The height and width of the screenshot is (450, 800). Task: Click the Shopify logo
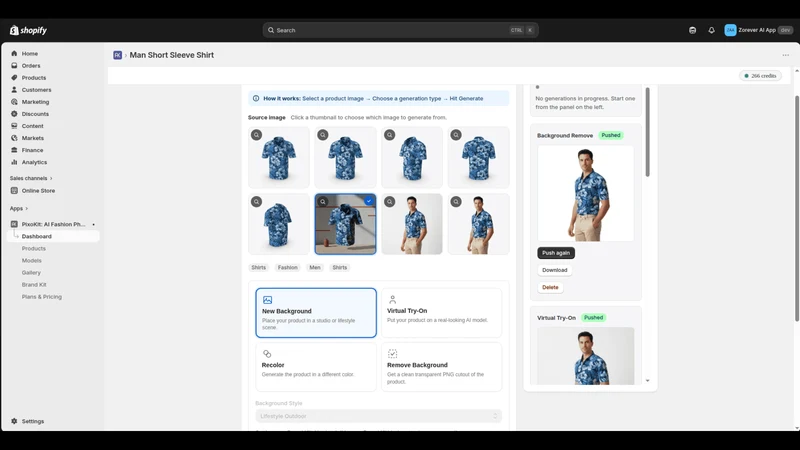click(29, 30)
